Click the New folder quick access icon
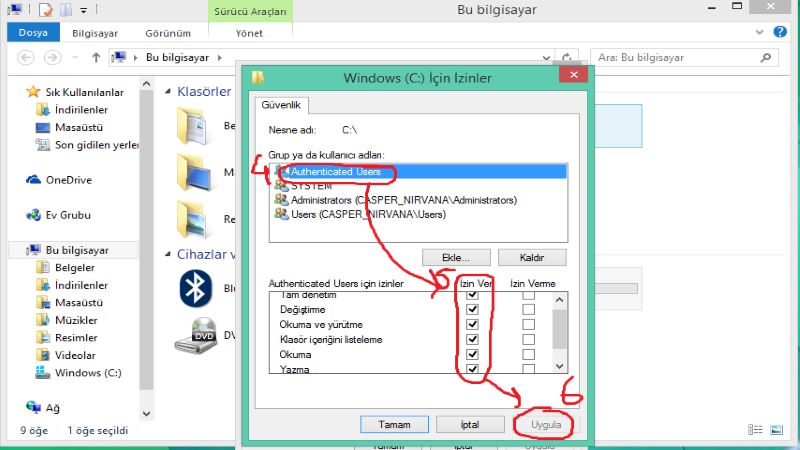Image resolution: width=800 pixels, height=450 pixels. tap(66, 10)
